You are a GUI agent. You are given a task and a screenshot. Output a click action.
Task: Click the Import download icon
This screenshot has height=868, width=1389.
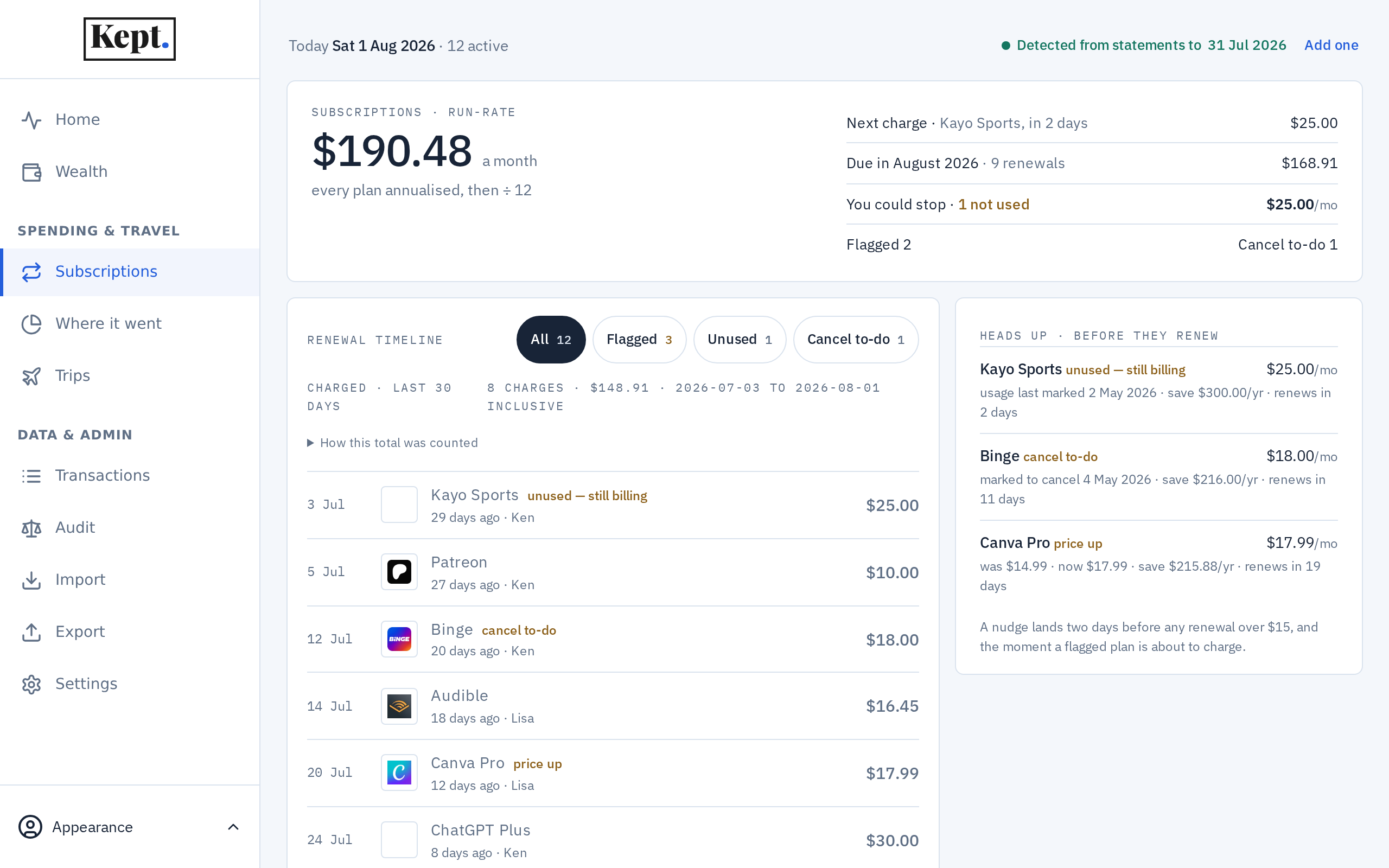coord(31,580)
